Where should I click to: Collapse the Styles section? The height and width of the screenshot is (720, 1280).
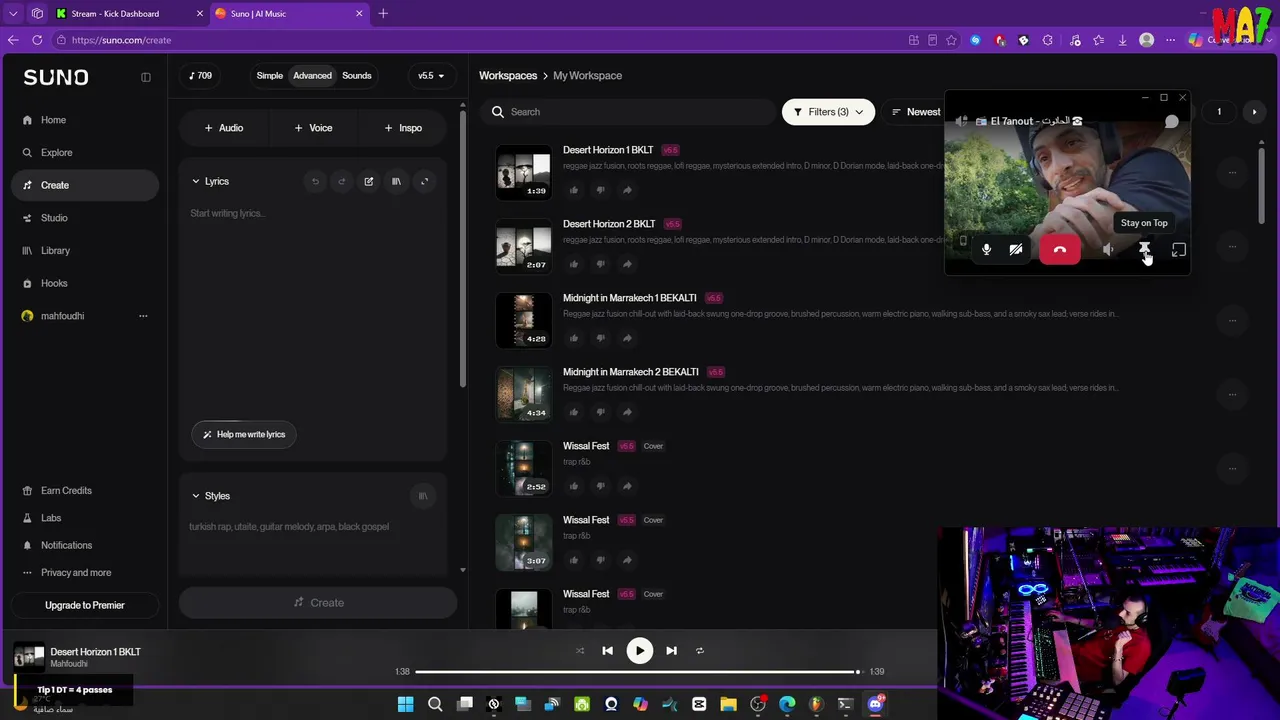click(195, 496)
